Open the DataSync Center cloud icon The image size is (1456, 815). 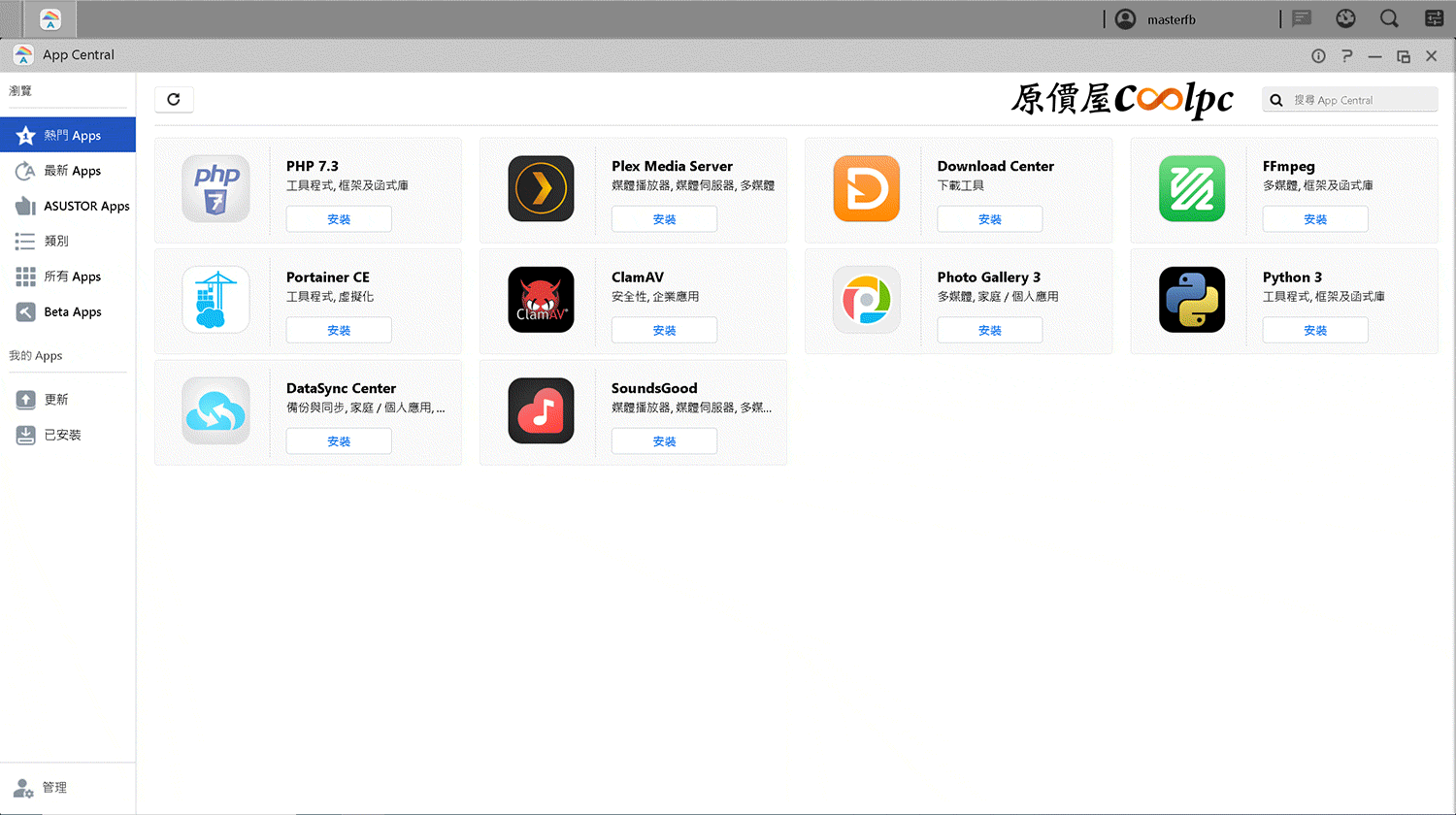click(215, 410)
